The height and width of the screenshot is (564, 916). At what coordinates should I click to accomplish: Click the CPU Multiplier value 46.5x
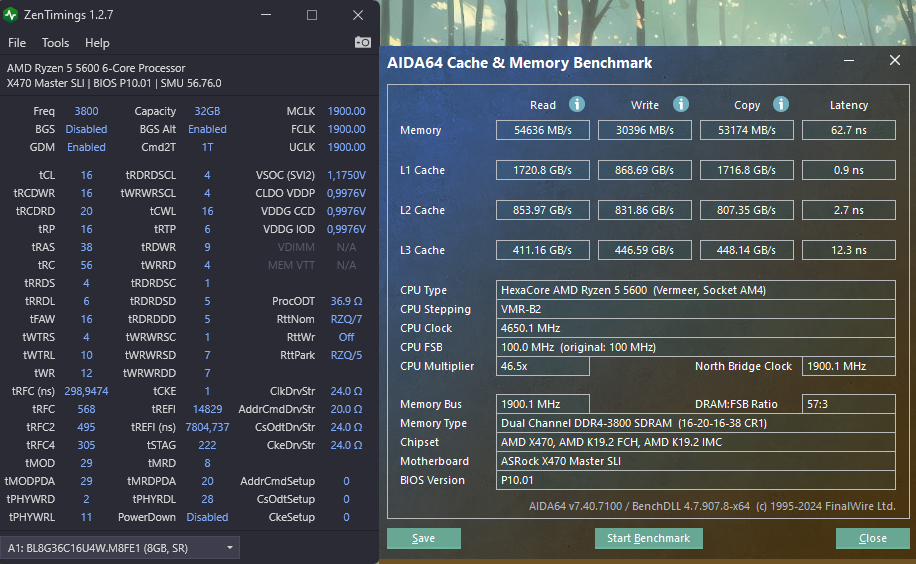point(543,366)
